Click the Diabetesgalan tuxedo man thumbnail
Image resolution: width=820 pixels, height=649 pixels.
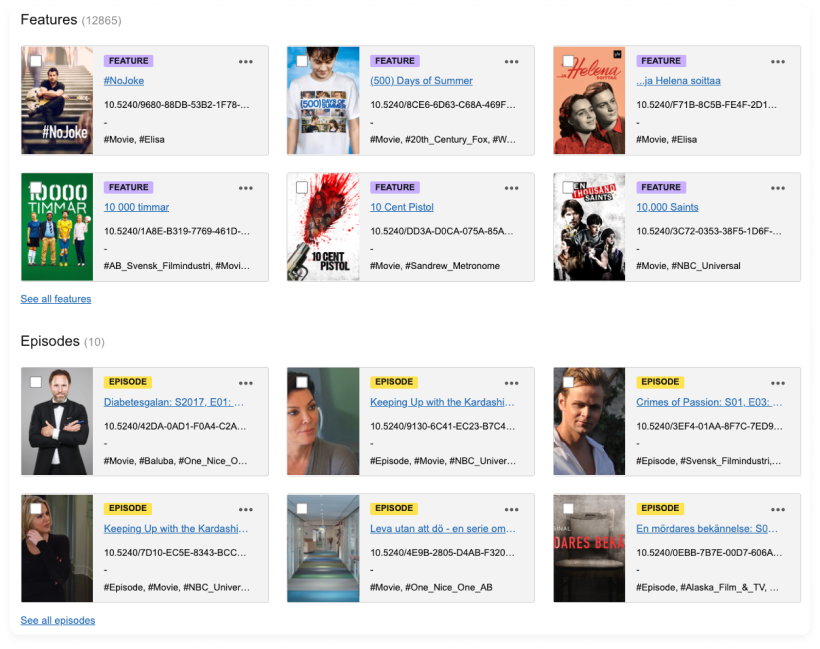point(57,422)
